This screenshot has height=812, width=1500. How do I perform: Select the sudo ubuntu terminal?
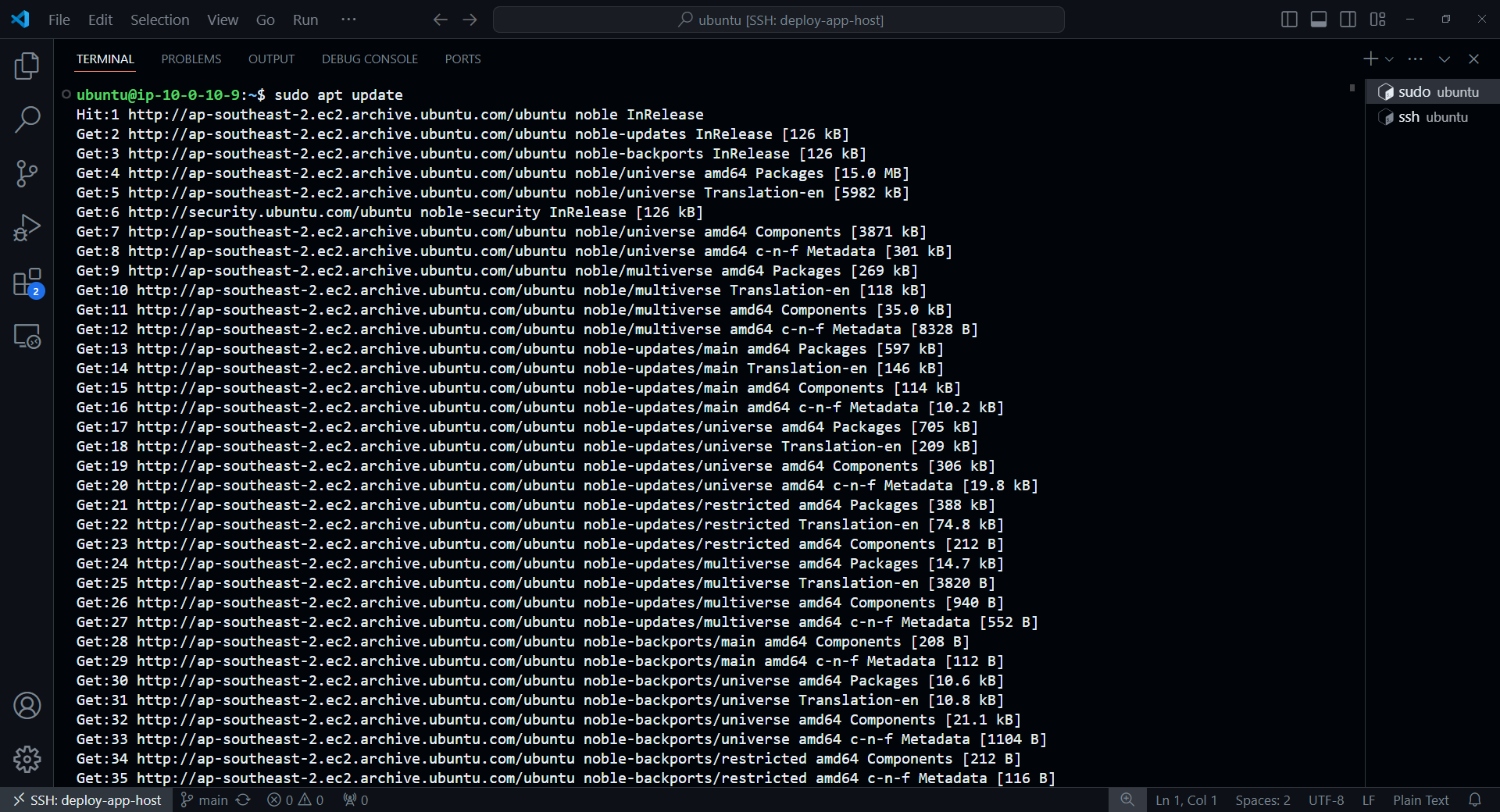[1432, 92]
